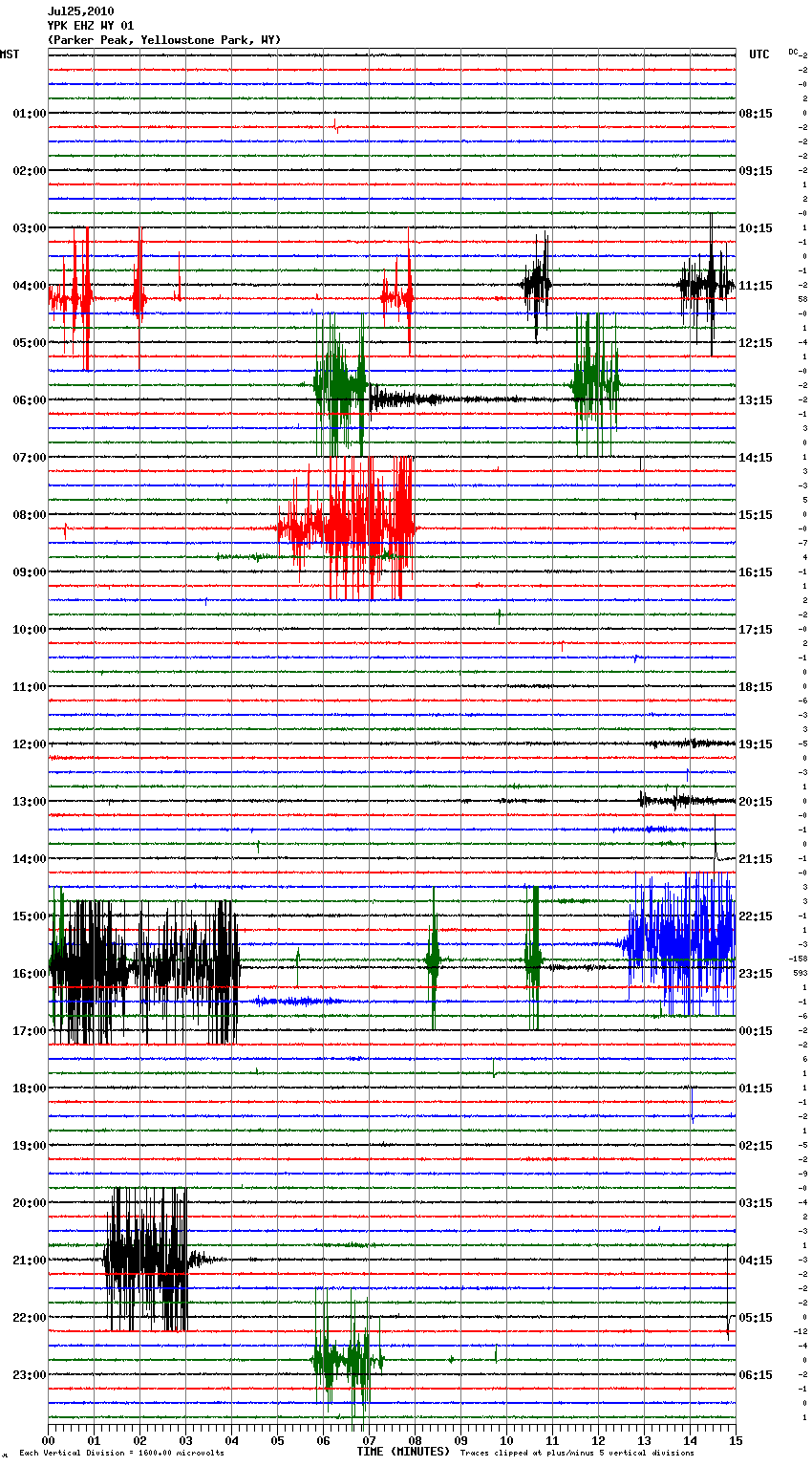This screenshot has width=812, height=1466.
Task: Click the MST time label '14:00'
Action: click(29, 859)
